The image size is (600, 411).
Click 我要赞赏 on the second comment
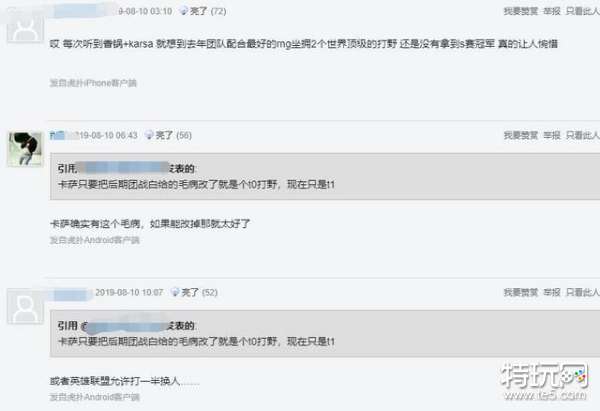point(521,135)
